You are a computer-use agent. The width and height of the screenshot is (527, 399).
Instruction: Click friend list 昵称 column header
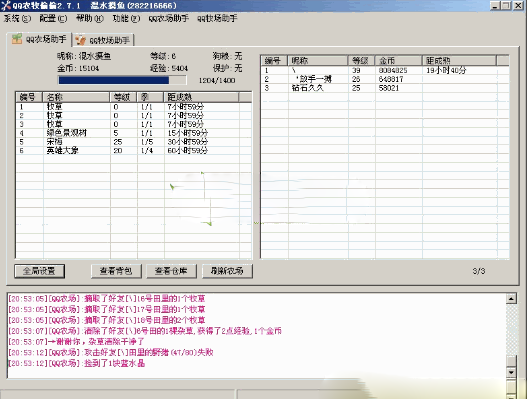coord(318,61)
